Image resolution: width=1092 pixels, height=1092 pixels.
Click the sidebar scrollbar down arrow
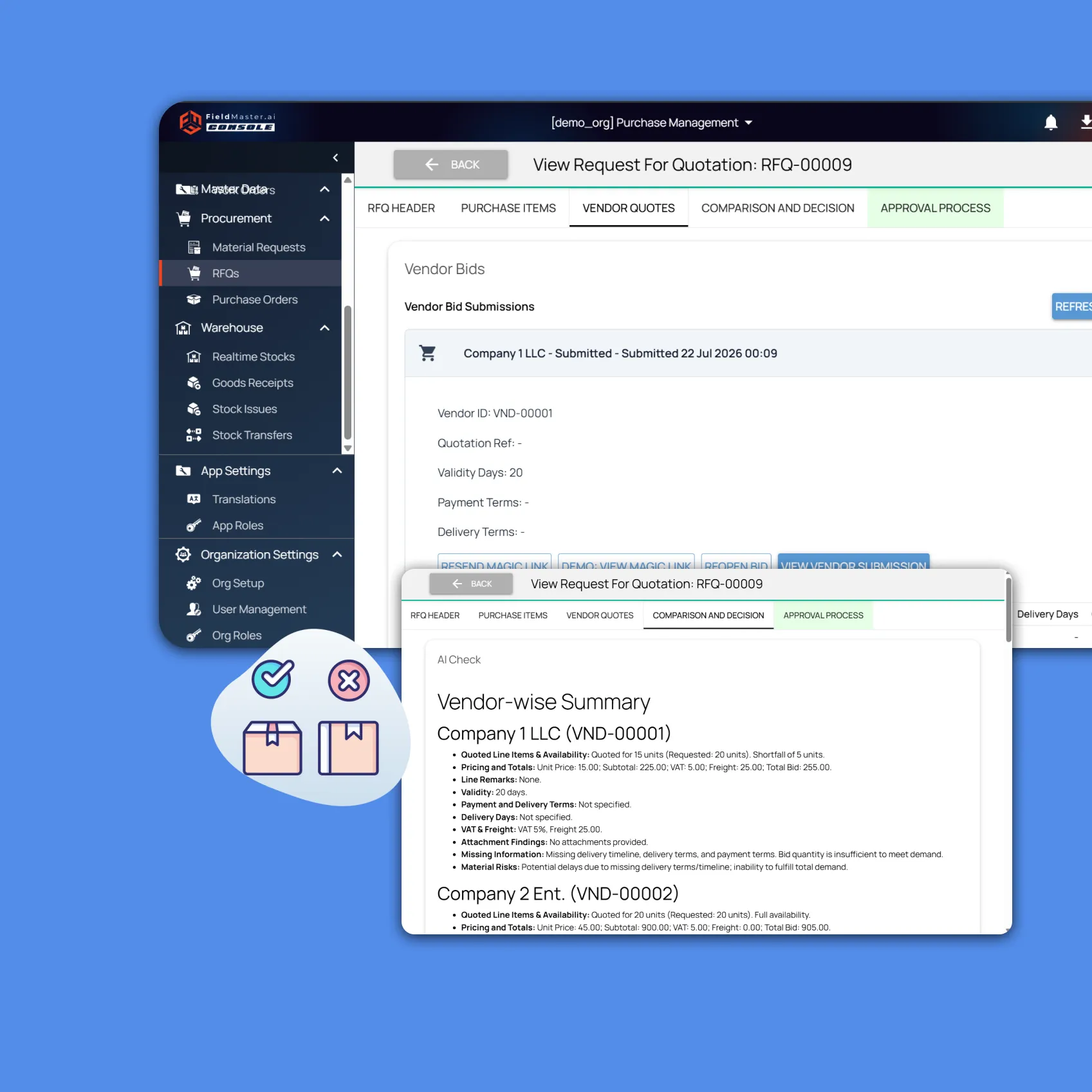pos(347,448)
